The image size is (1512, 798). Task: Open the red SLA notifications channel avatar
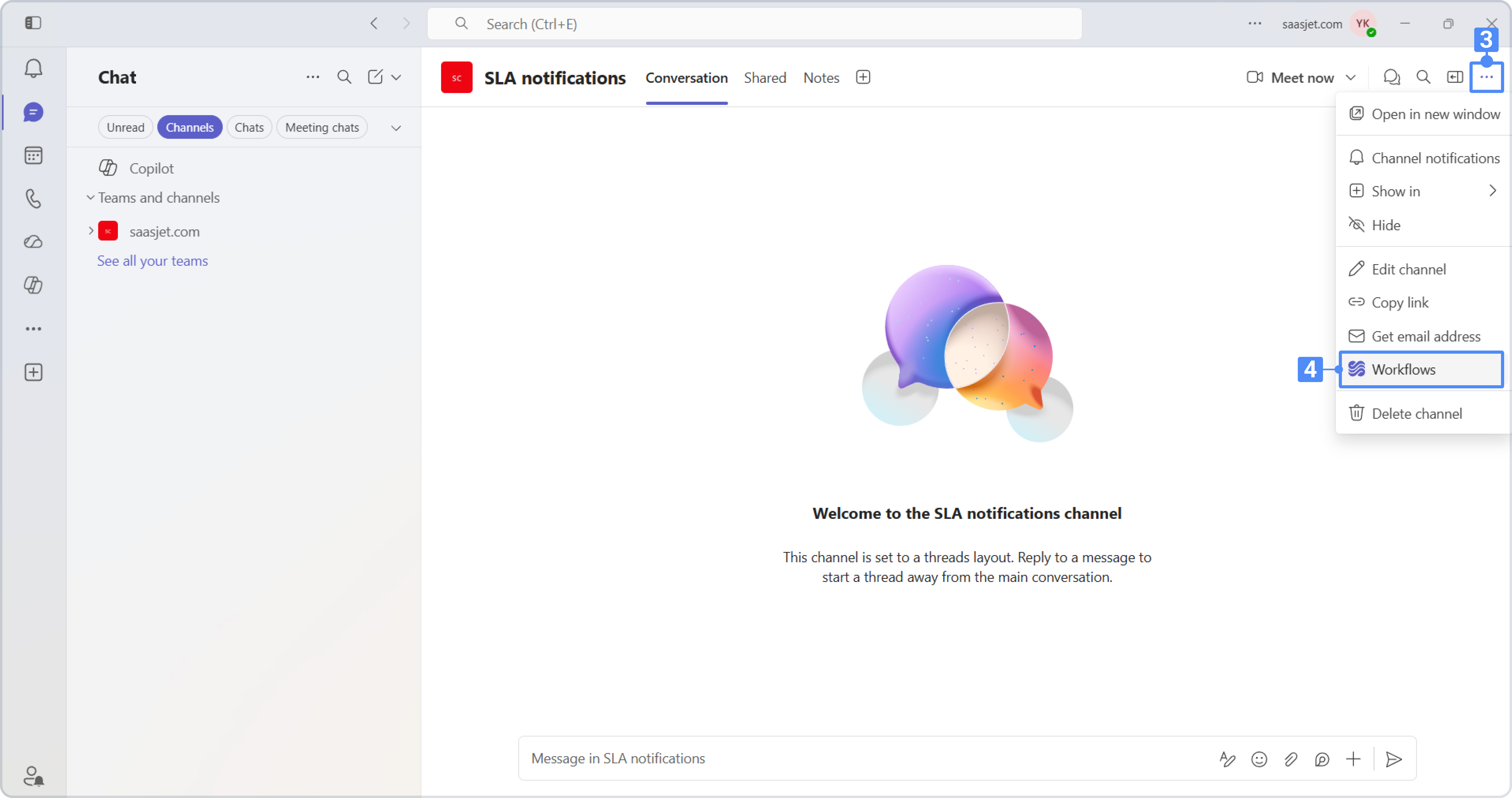pyautogui.click(x=457, y=78)
